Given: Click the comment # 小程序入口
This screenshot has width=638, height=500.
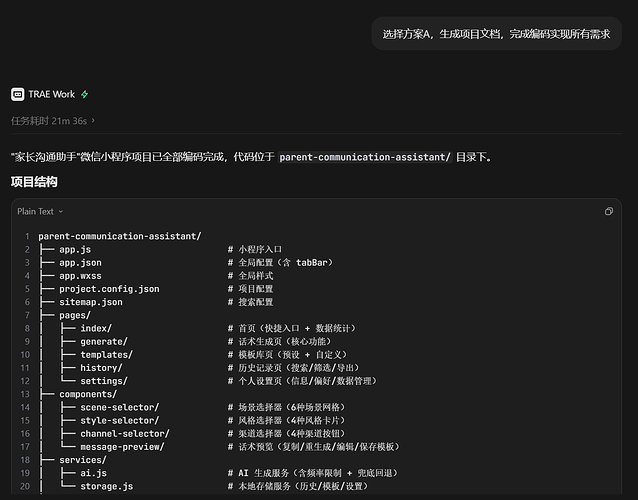Looking at the screenshot, I should pos(255,249).
